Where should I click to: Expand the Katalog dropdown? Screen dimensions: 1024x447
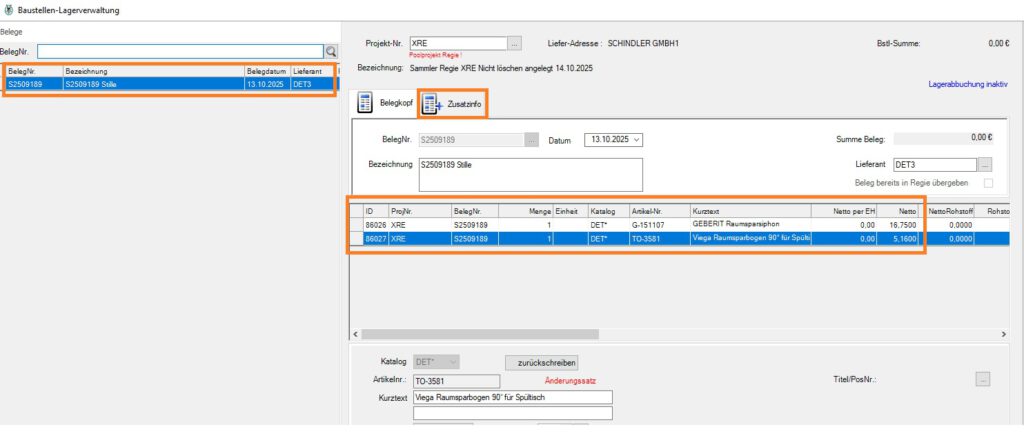tap(455, 361)
